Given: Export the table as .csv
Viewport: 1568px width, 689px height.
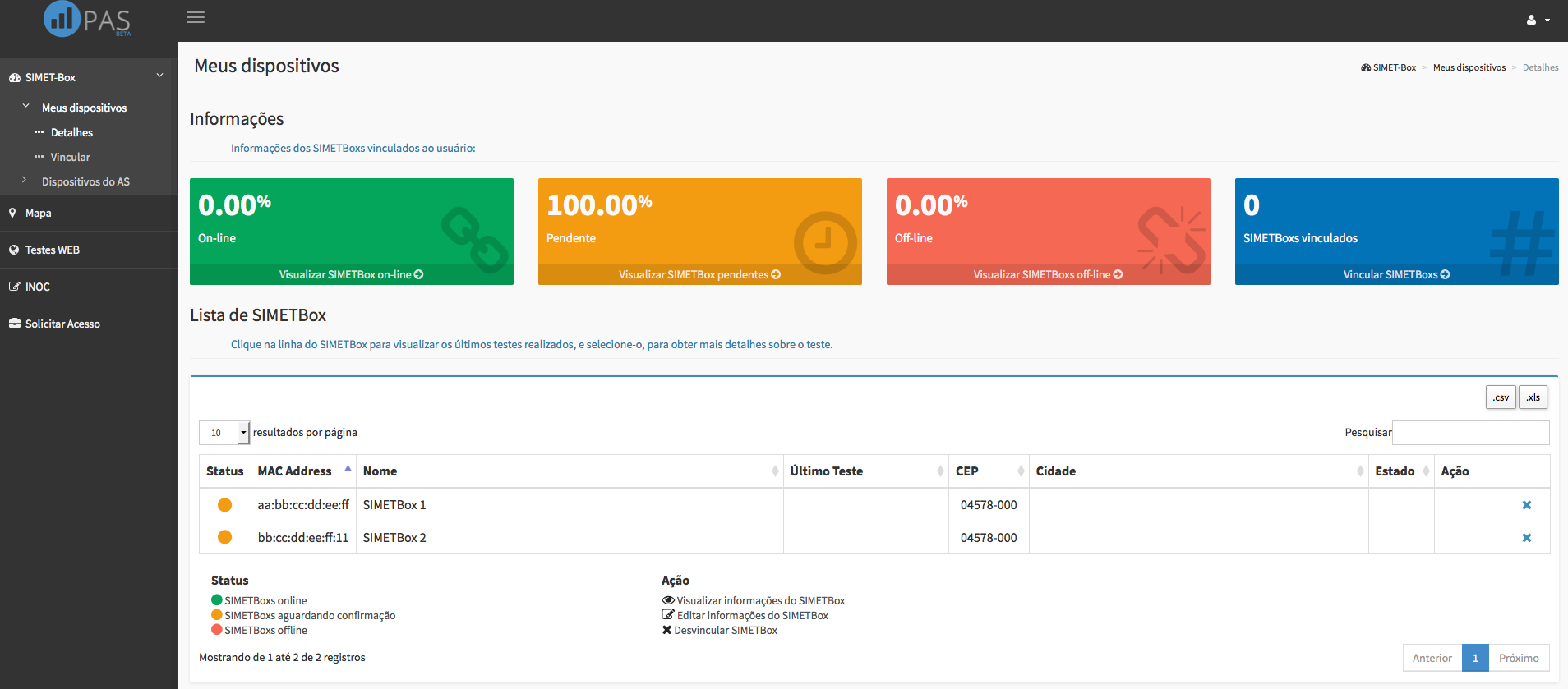Looking at the screenshot, I should pos(1501,397).
